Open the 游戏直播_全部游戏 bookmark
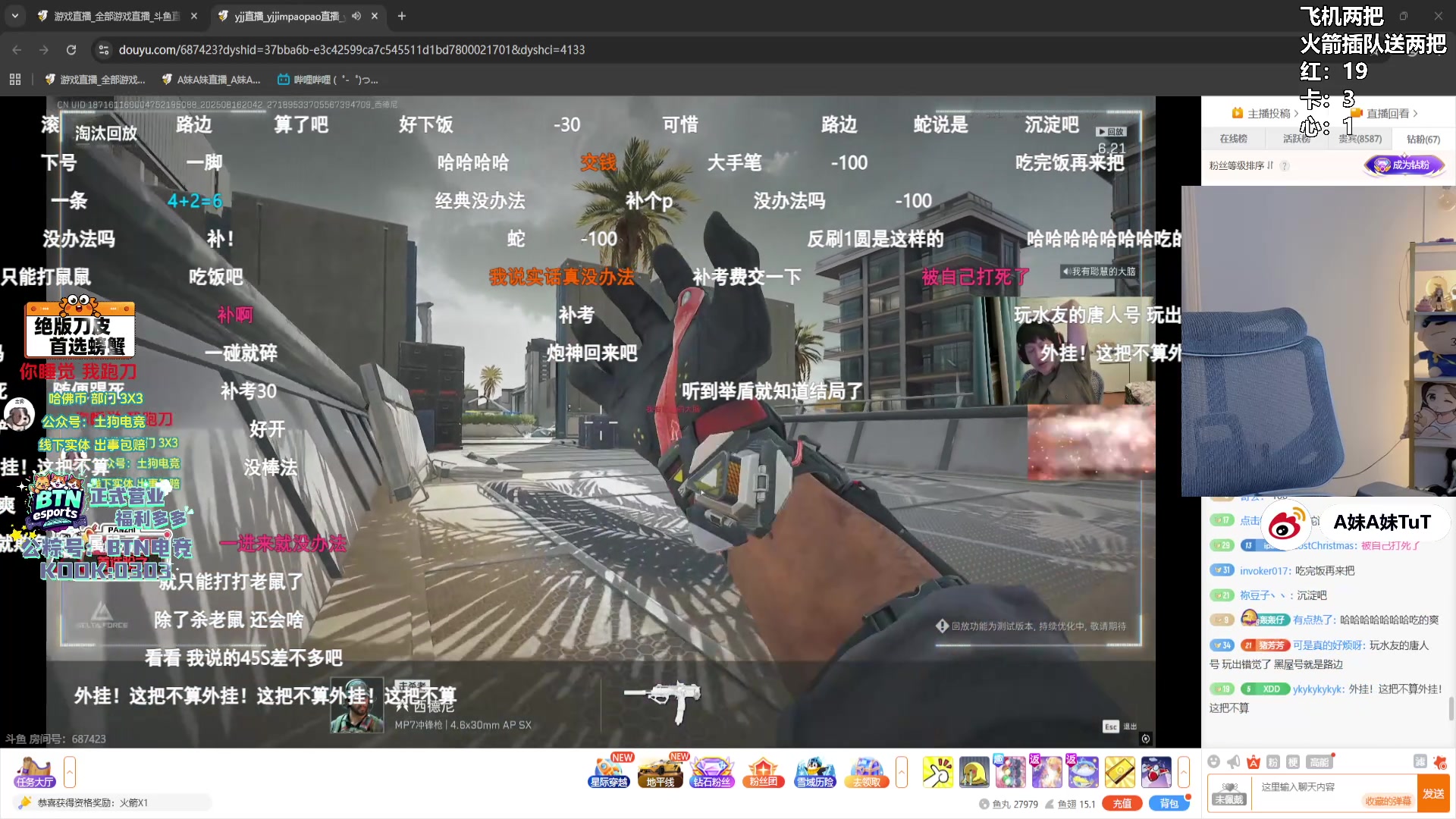Viewport: 1456px width, 819px height. 96,80
